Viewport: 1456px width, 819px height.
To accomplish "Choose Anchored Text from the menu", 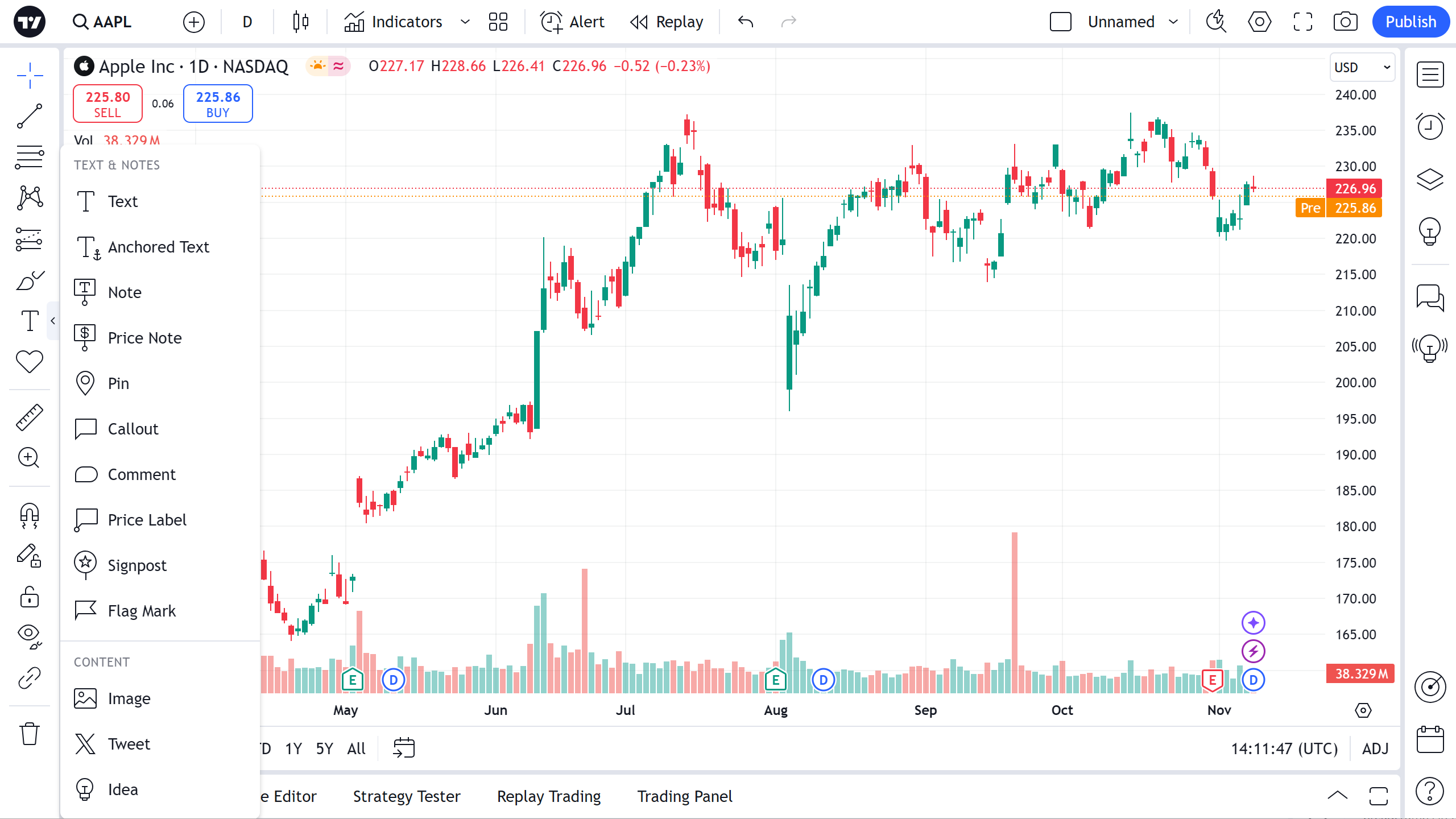I will pyautogui.click(x=159, y=247).
